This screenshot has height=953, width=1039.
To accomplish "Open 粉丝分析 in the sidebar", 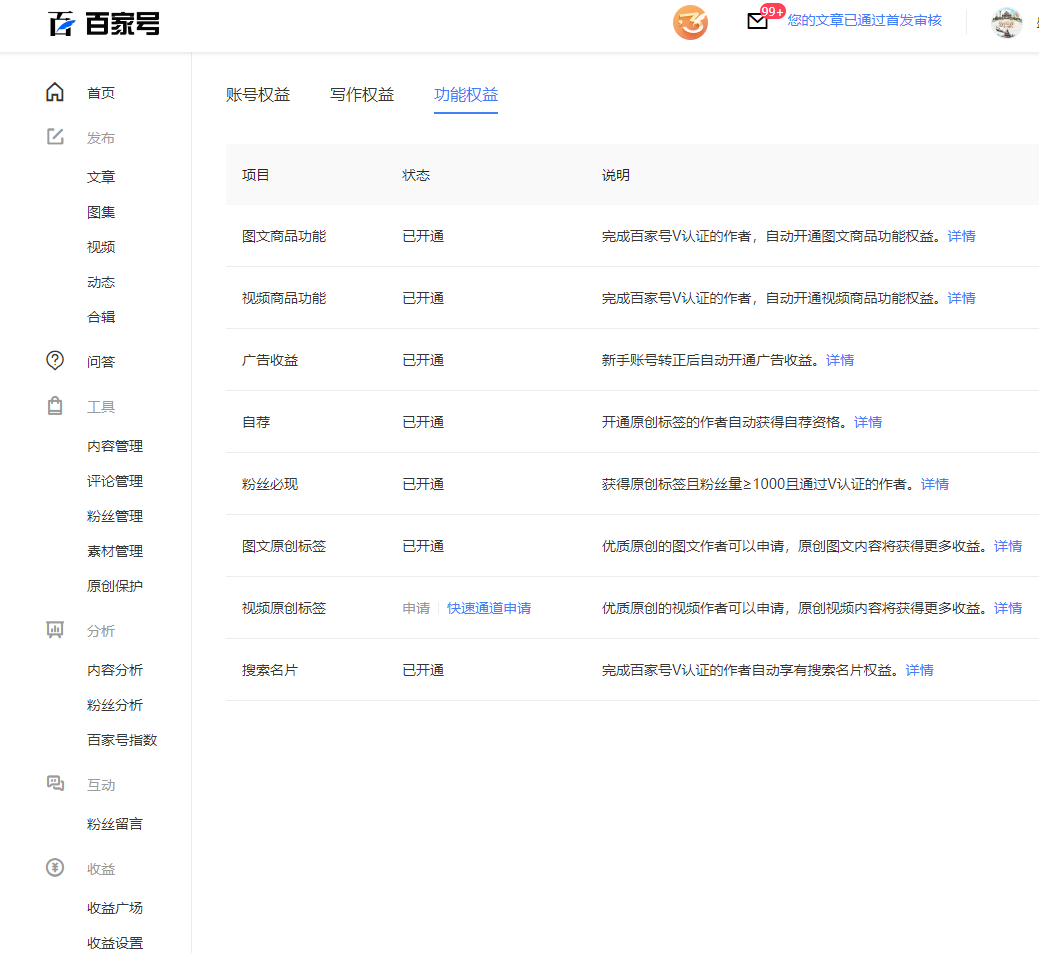I will click(x=113, y=704).
